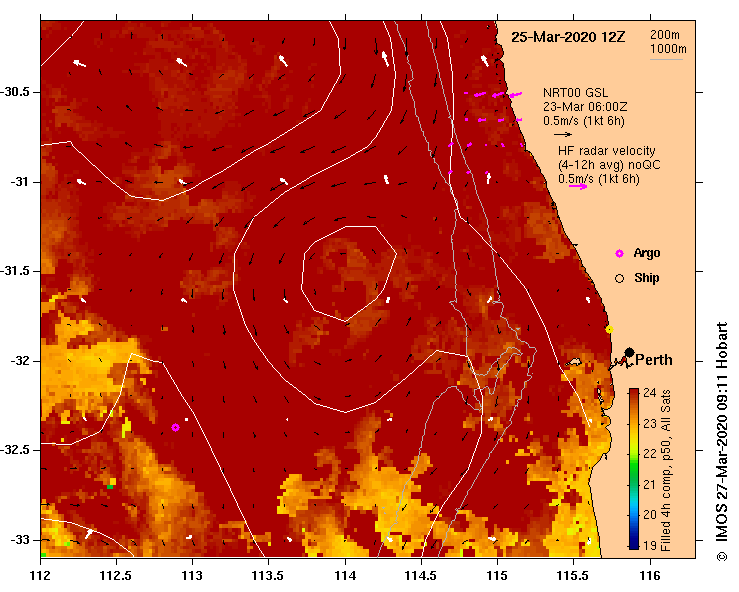Screen dimensions: 739x592
Task: Click the black Perth city dot
Action: click(629, 353)
